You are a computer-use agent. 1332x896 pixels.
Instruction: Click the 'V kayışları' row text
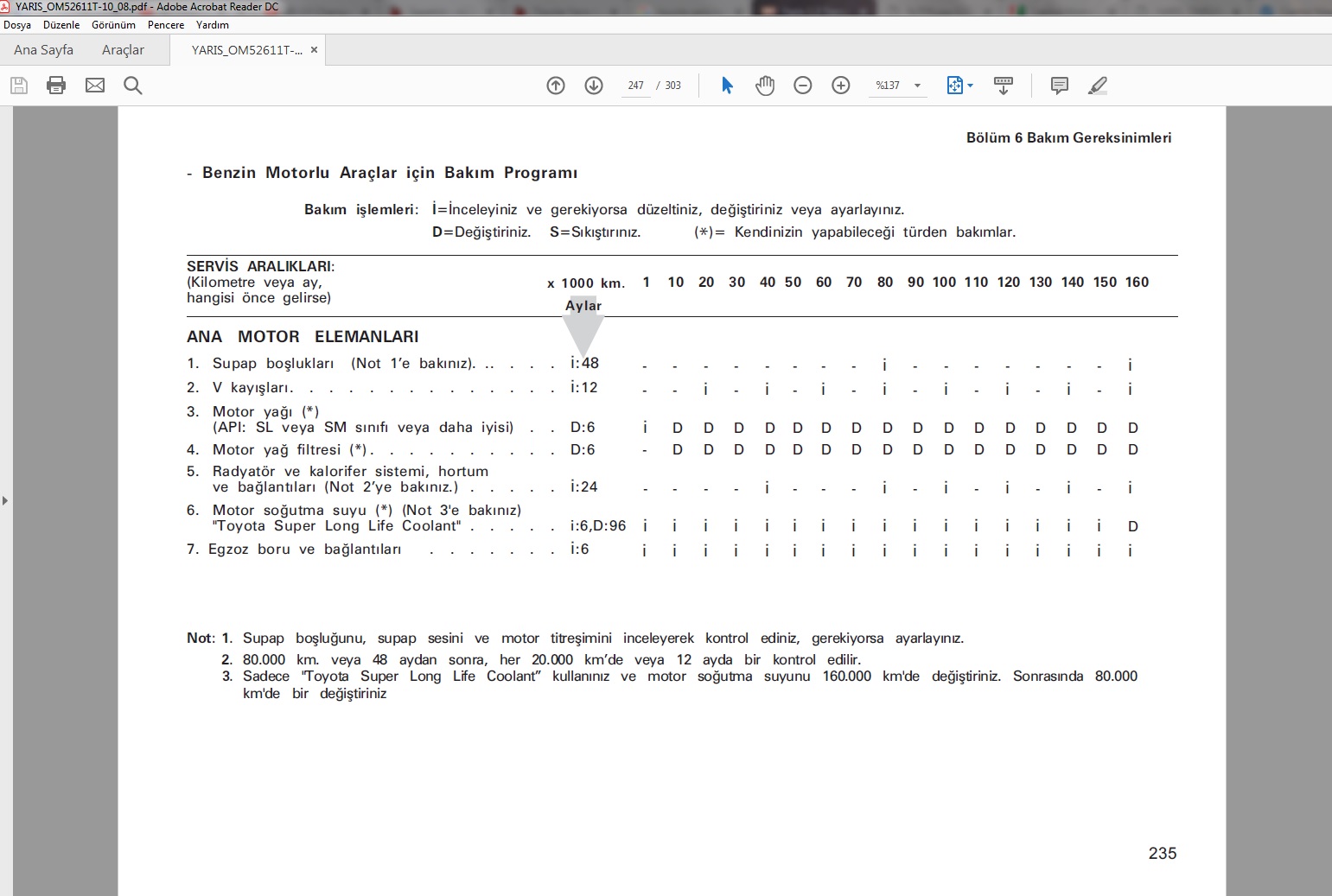pos(252,388)
